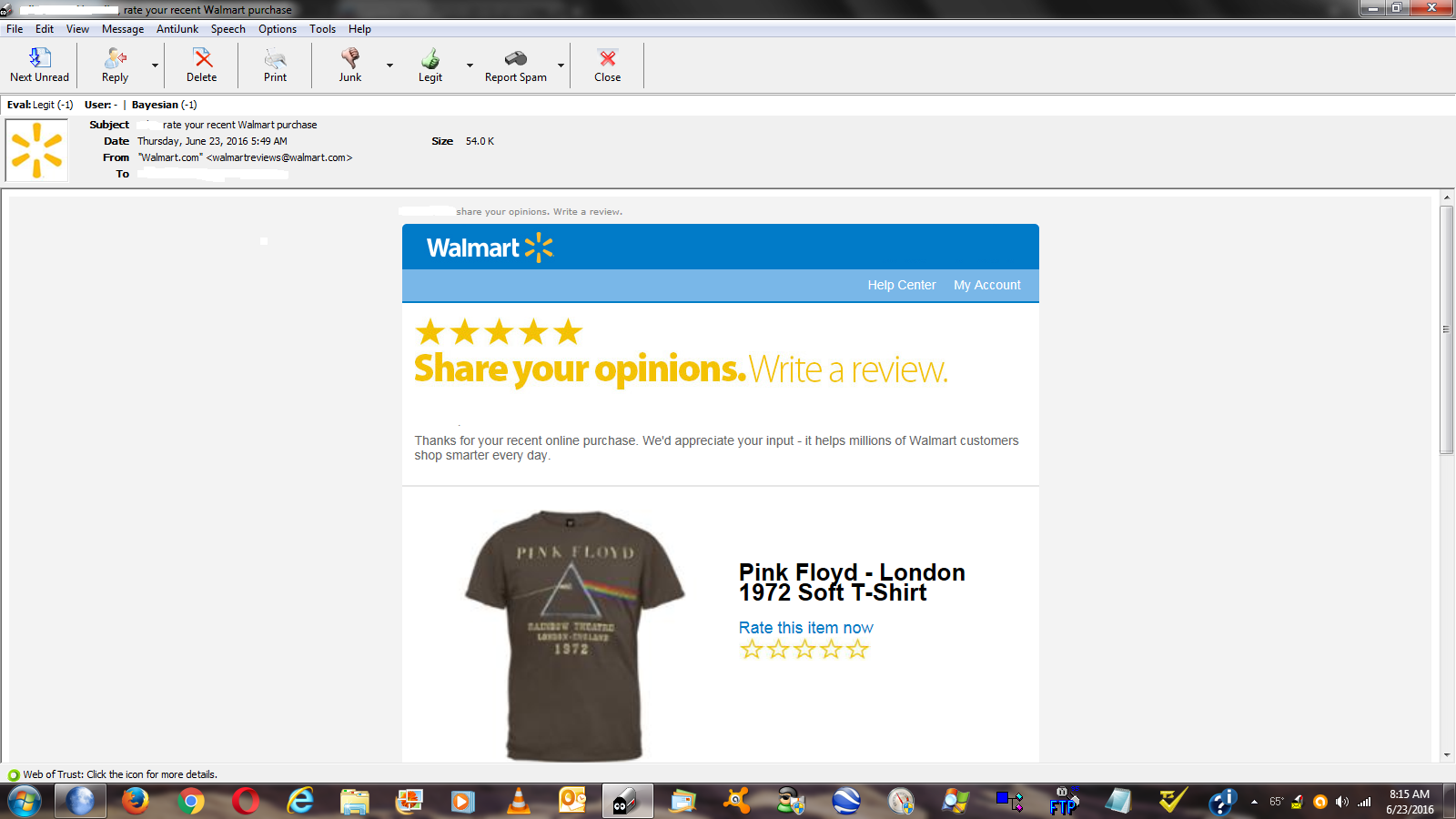Click the Walmart sender spark avatar
Image resolution: width=1456 pixels, height=819 pixels.
(37, 150)
